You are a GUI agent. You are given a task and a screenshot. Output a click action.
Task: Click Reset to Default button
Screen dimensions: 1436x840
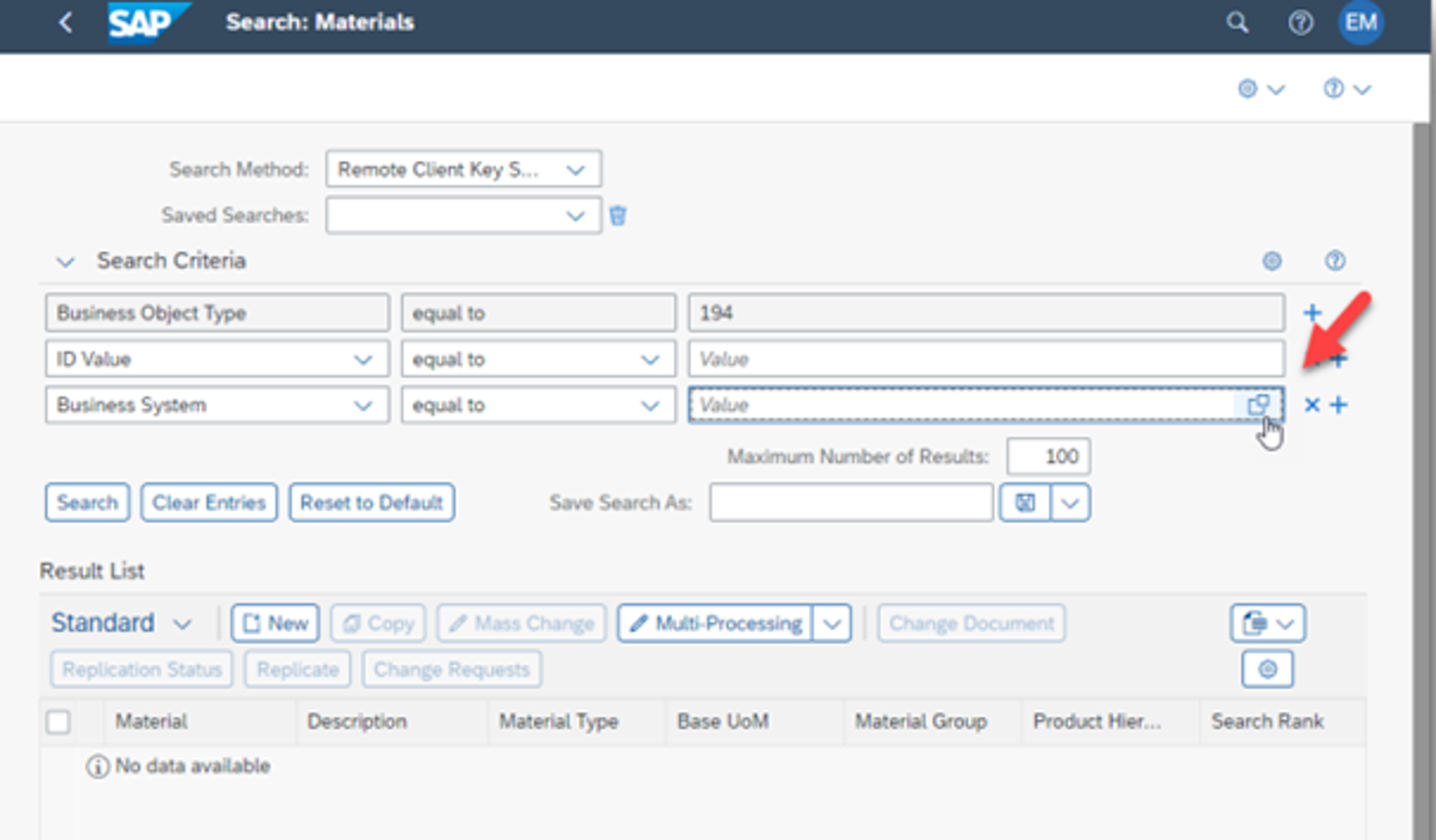[x=372, y=503]
